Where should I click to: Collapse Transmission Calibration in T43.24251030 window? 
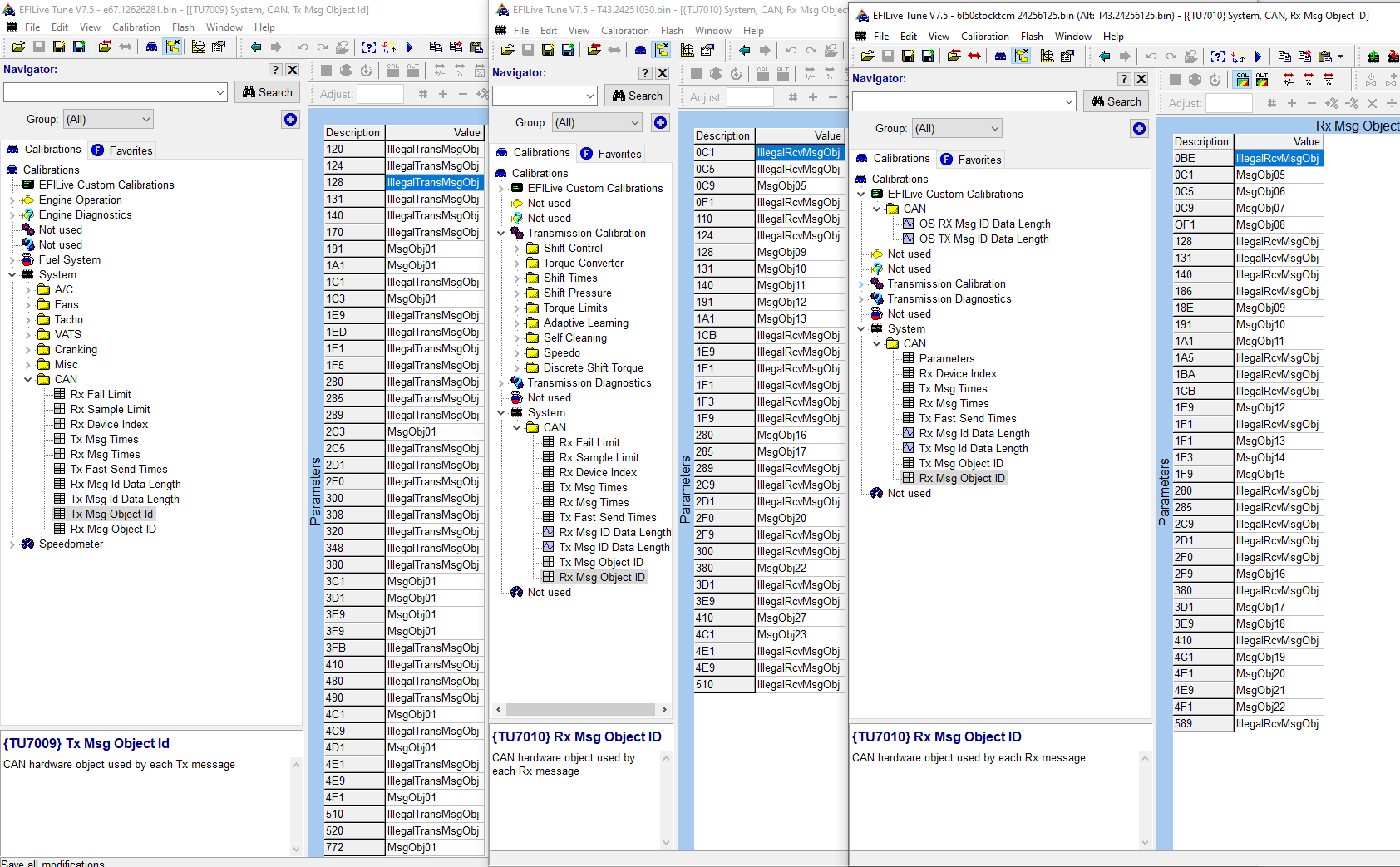501,234
